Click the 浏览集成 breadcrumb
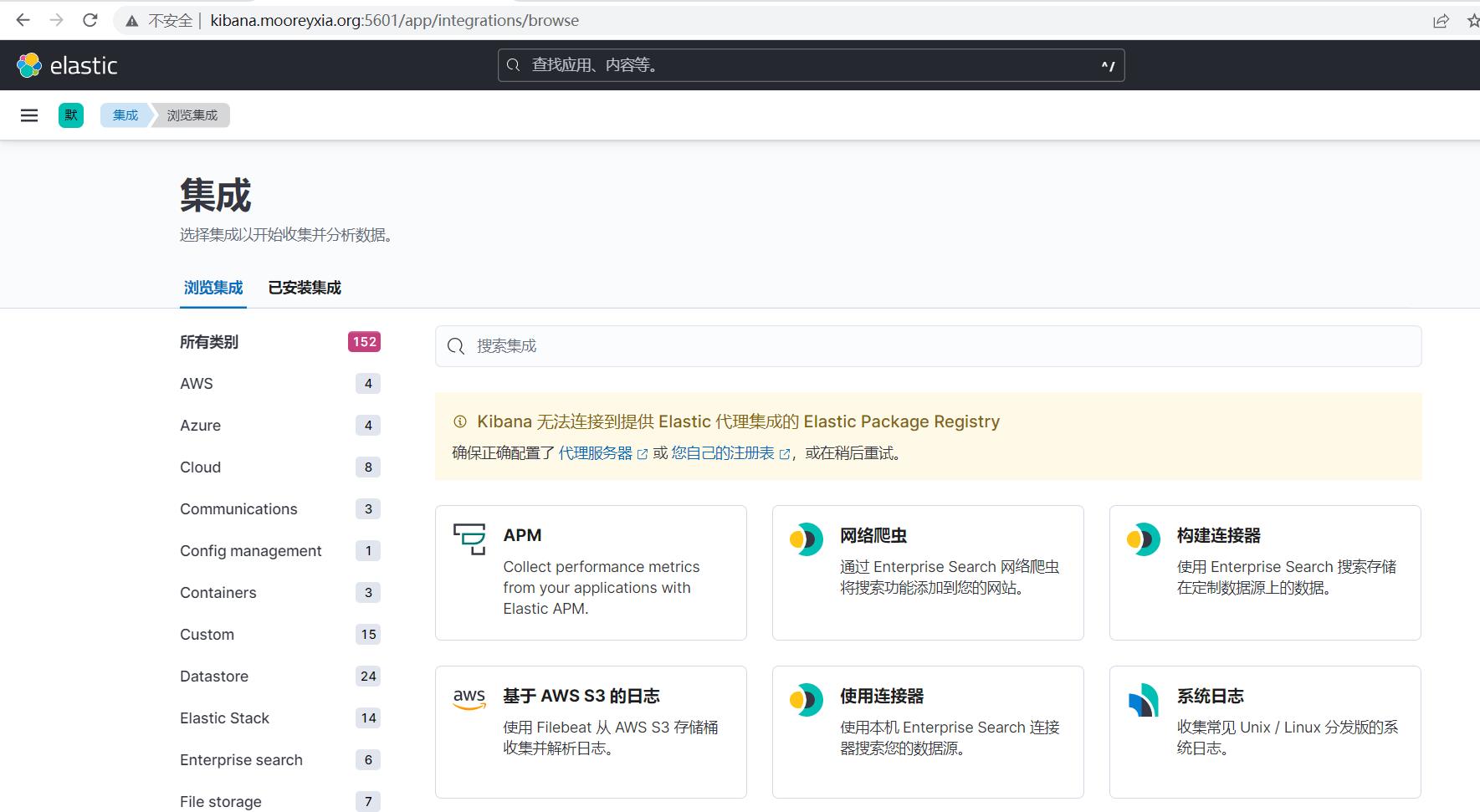1480x812 pixels. tap(192, 115)
